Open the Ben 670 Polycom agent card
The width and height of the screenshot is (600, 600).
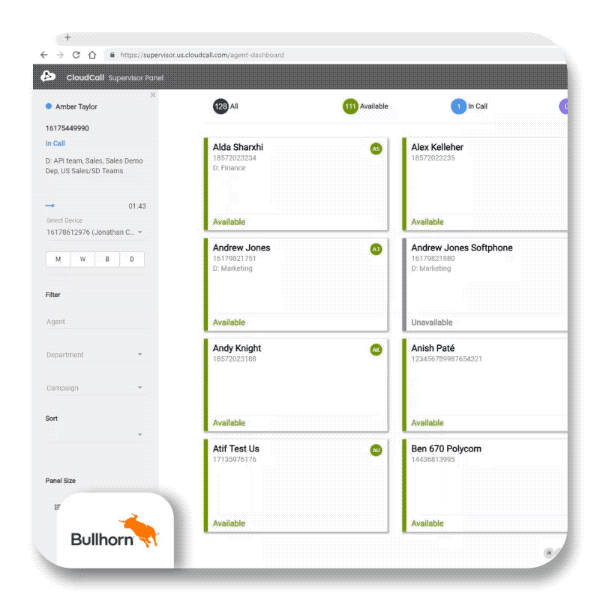pyautogui.click(x=485, y=486)
